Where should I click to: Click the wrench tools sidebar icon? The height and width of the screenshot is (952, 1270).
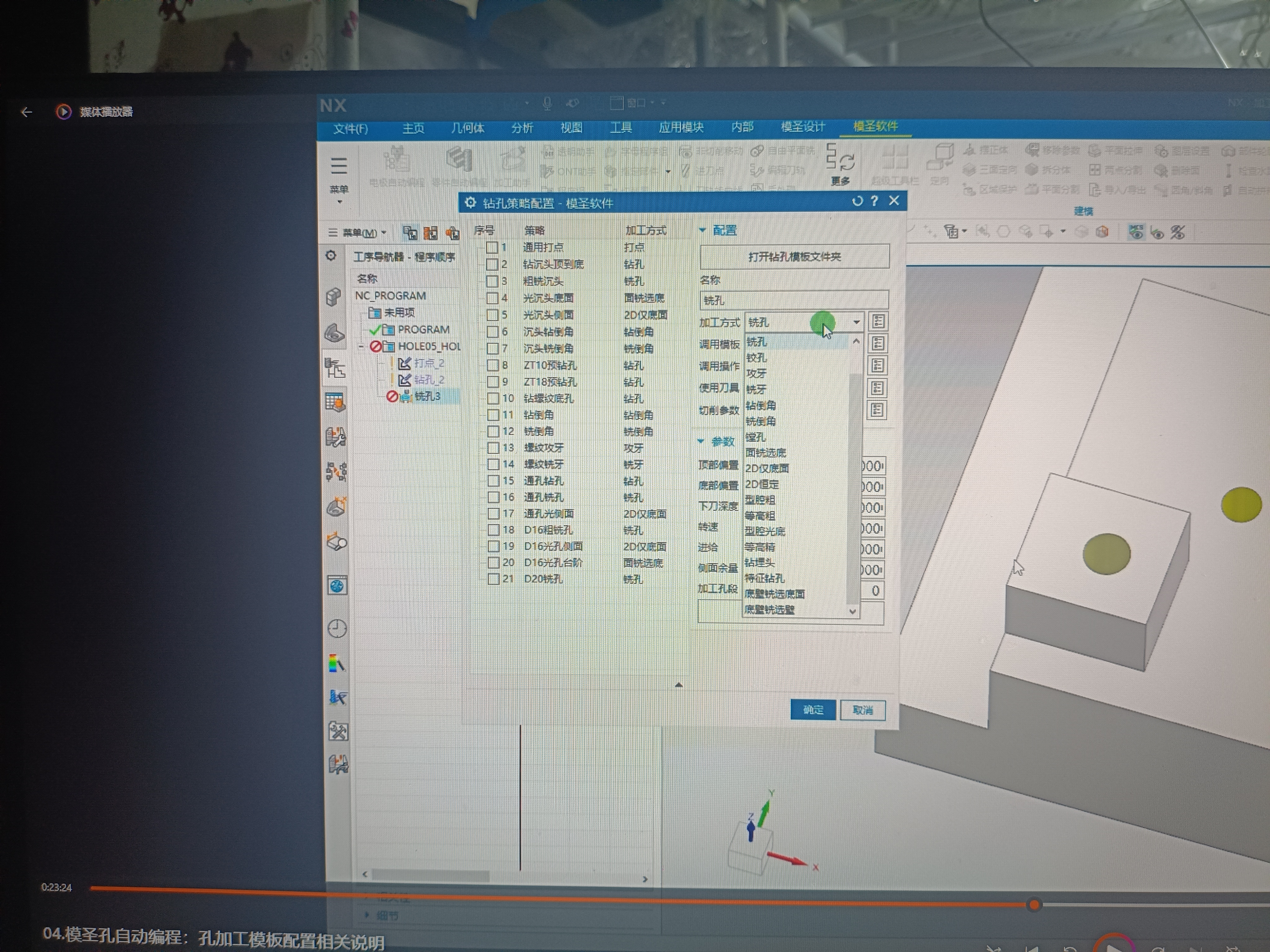tap(338, 732)
